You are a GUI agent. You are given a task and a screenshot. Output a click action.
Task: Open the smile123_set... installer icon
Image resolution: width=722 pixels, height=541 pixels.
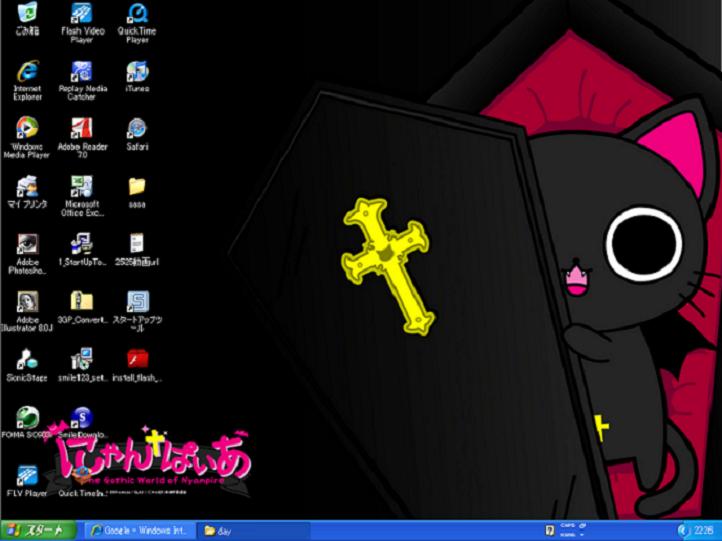click(x=82, y=365)
